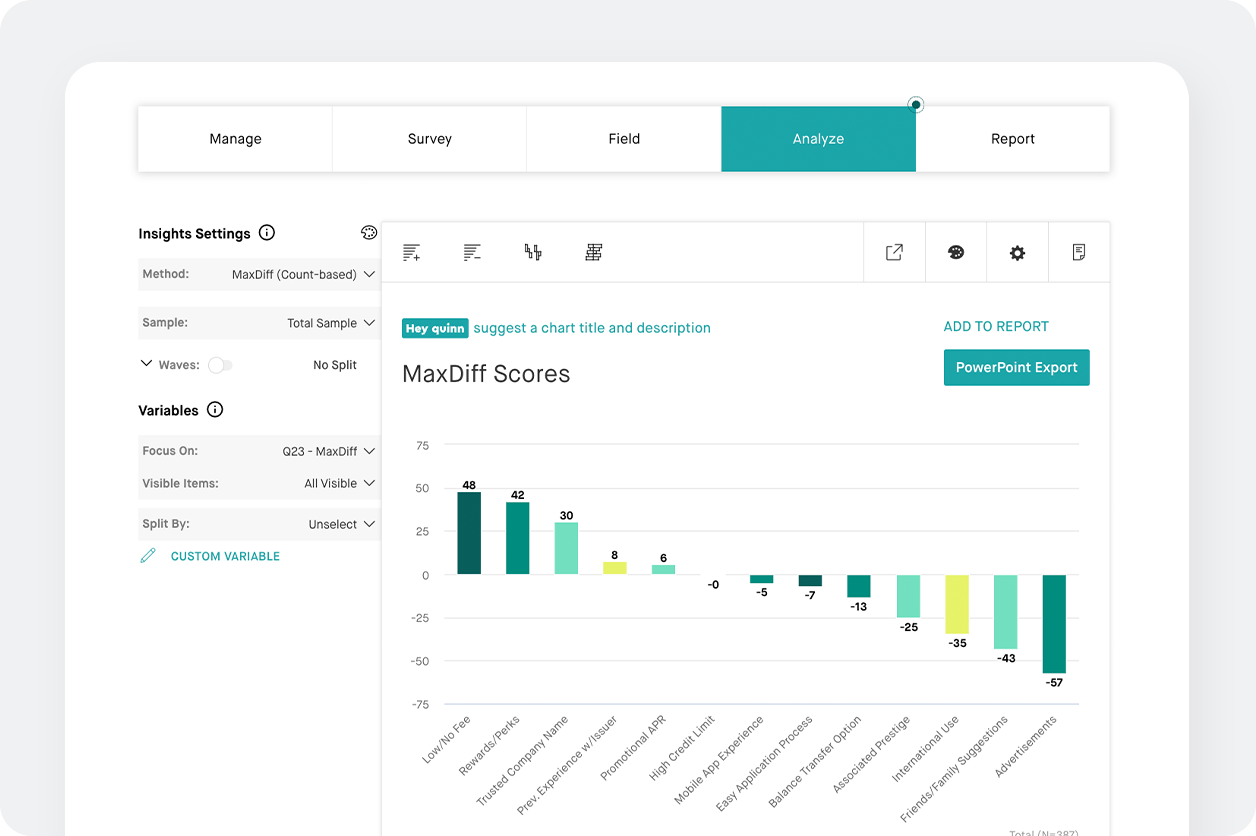This screenshot has height=836, width=1256.
Task: Select the Analyze tab
Action: click(818, 139)
